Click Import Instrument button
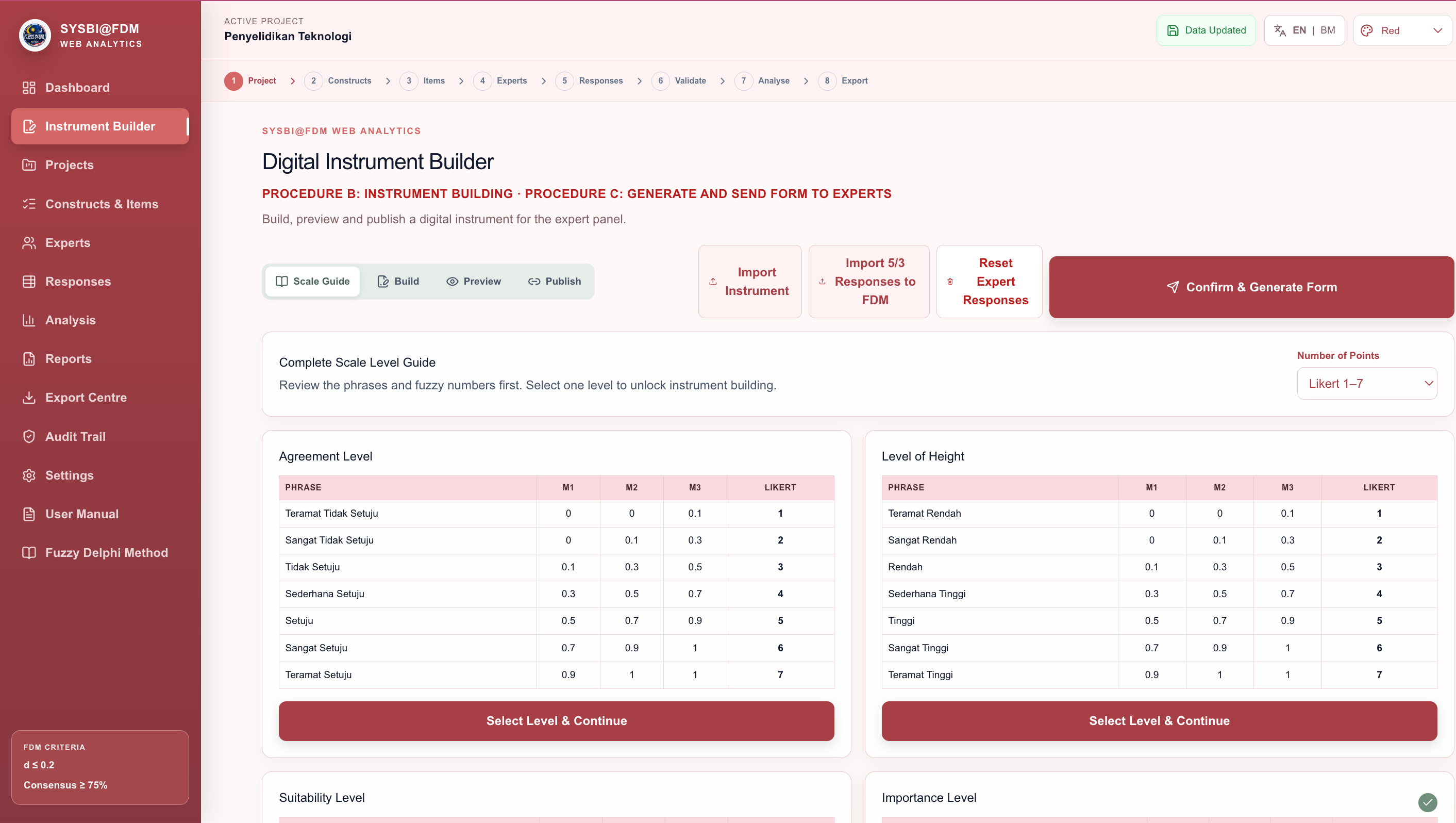This screenshot has height=823, width=1456. 749,281
